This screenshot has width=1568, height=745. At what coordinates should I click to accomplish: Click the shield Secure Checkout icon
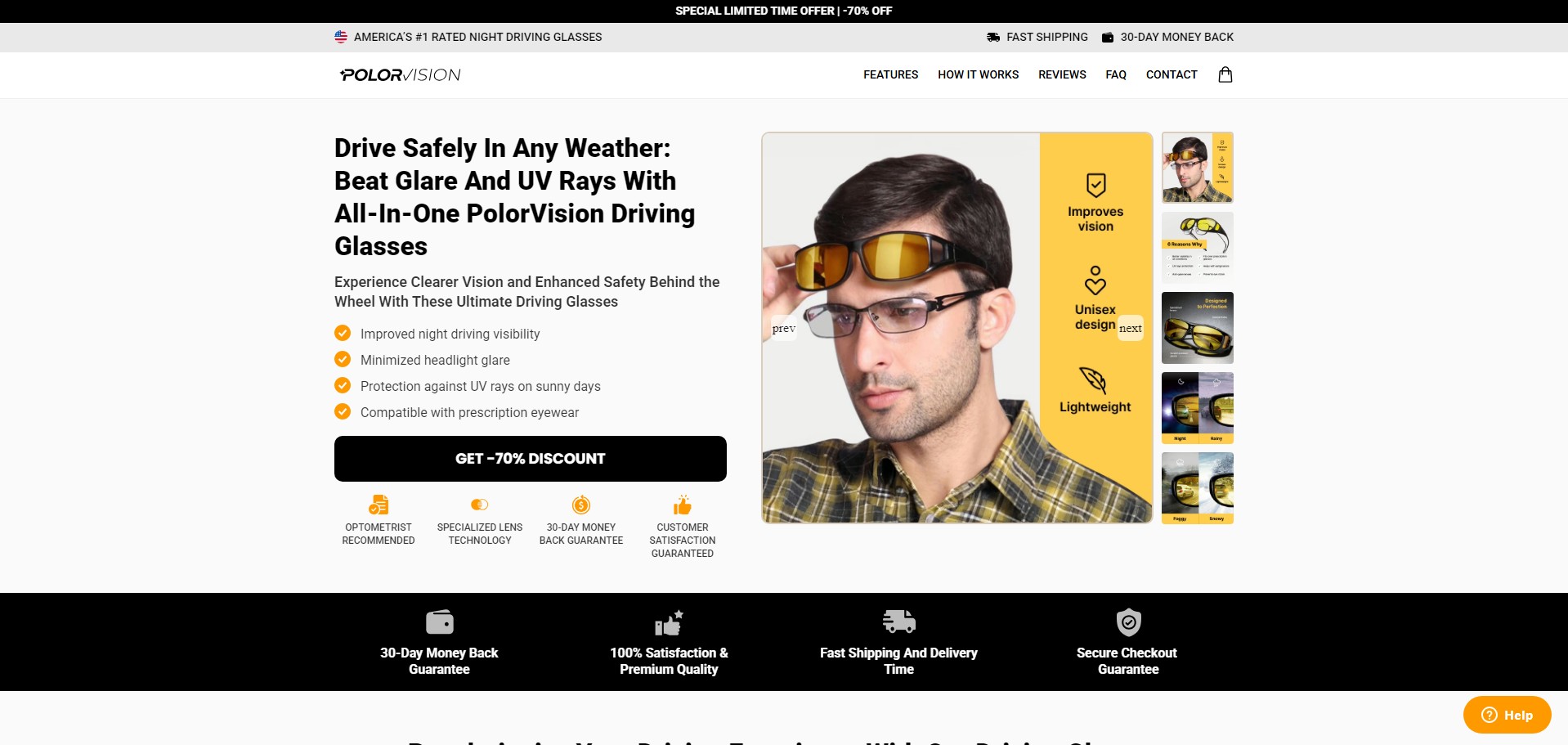pos(1128,622)
